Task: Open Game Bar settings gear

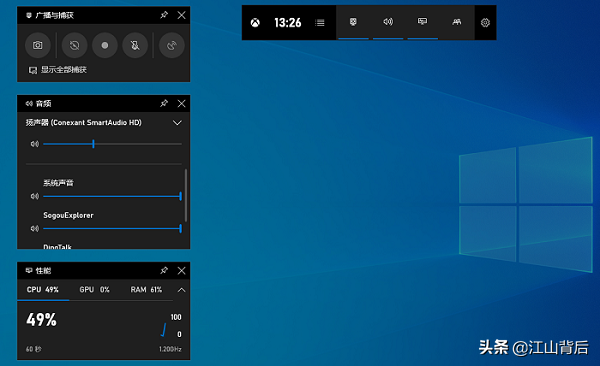Action: (485, 23)
